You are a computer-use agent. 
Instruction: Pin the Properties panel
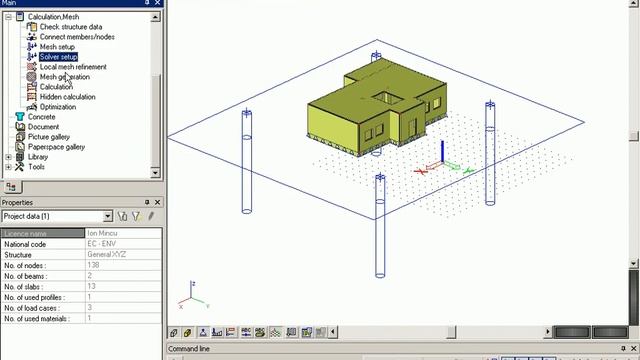tap(147, 202)
